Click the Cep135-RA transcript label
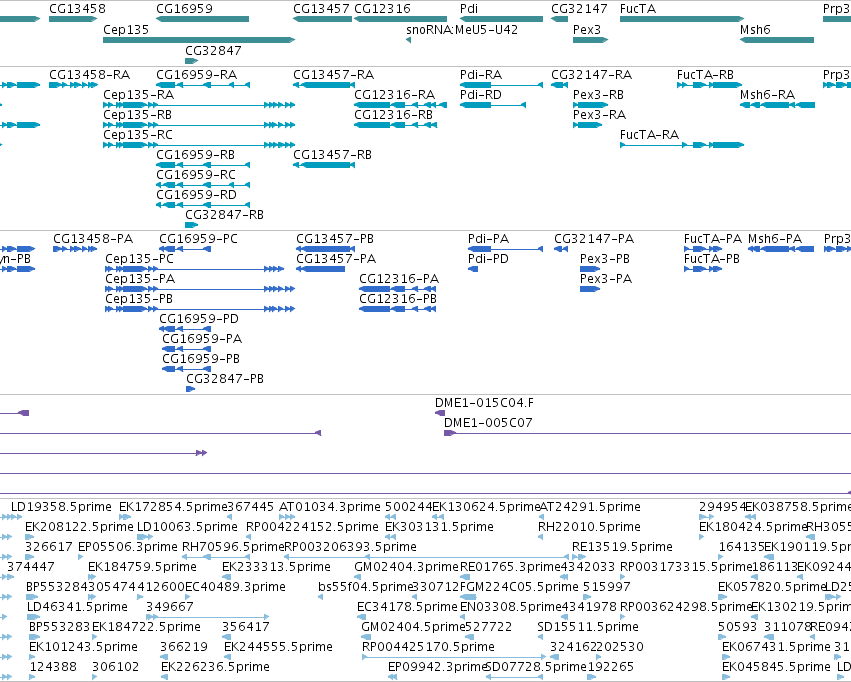This screenshot has height=682, width=851. (138, 94)
